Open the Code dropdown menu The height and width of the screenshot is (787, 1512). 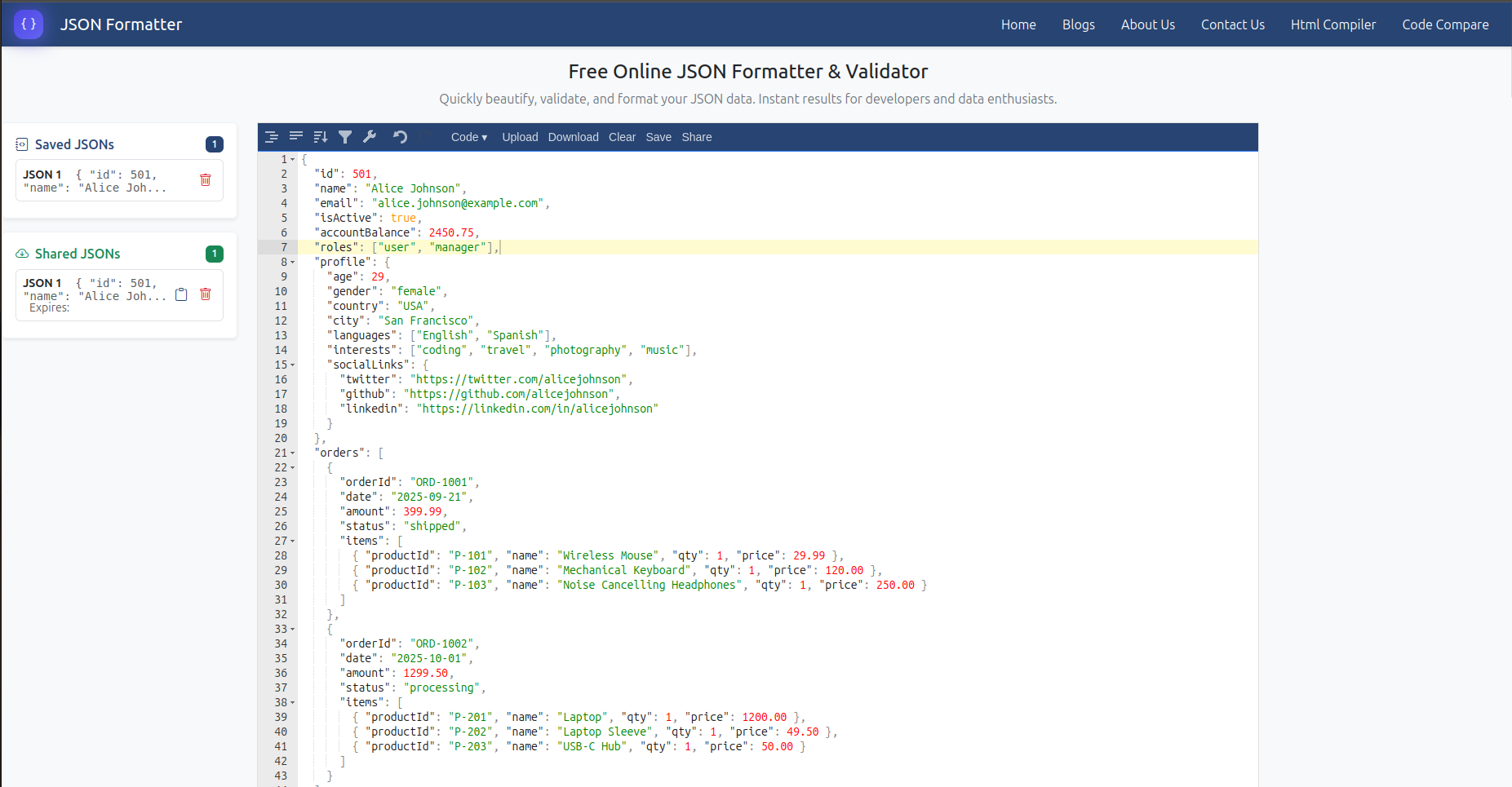coord(469,137)
